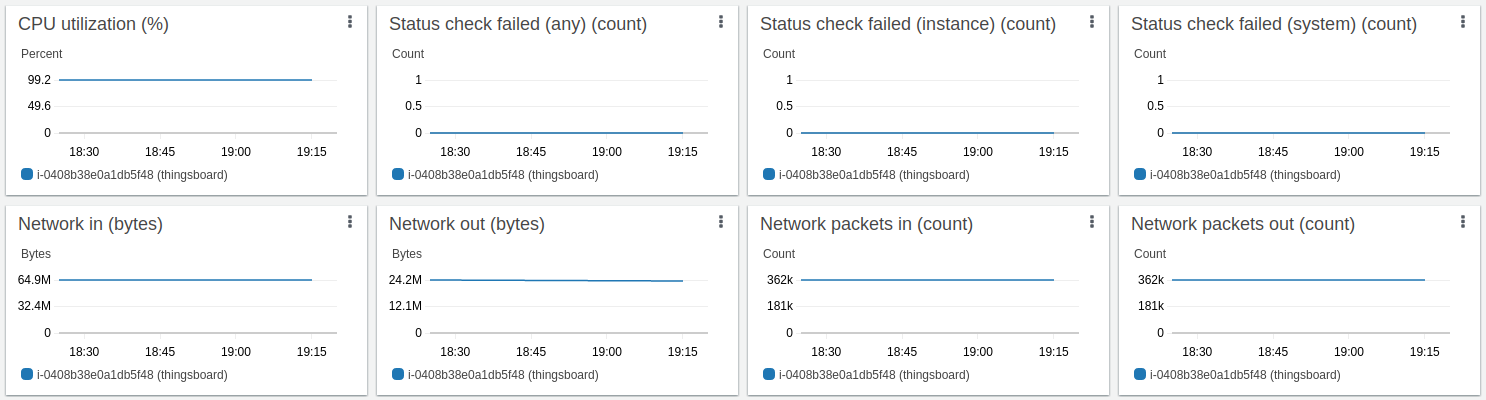Click CPU utilization legend color swatch
Viewport: 1486px width, 400px height.
[27, 174]
